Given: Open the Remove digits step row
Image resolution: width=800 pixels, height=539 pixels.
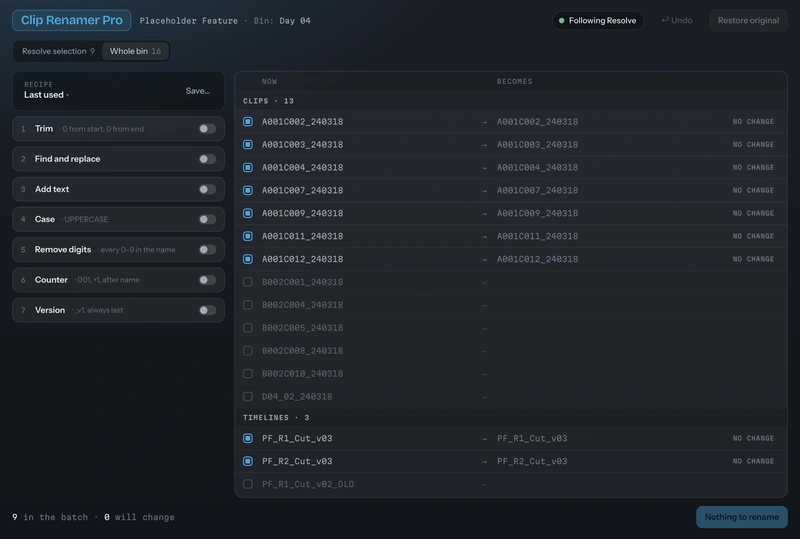Looking at the screenshot, I should 118,250.
